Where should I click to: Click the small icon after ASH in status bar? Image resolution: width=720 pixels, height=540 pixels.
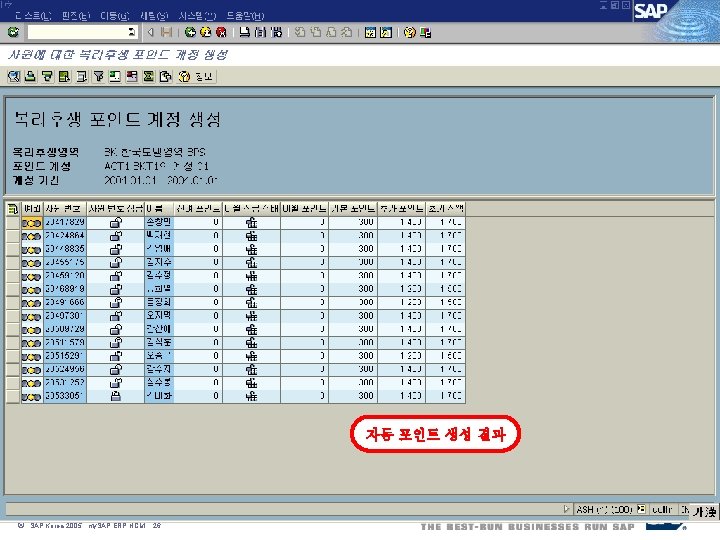[x=641, y=509]
